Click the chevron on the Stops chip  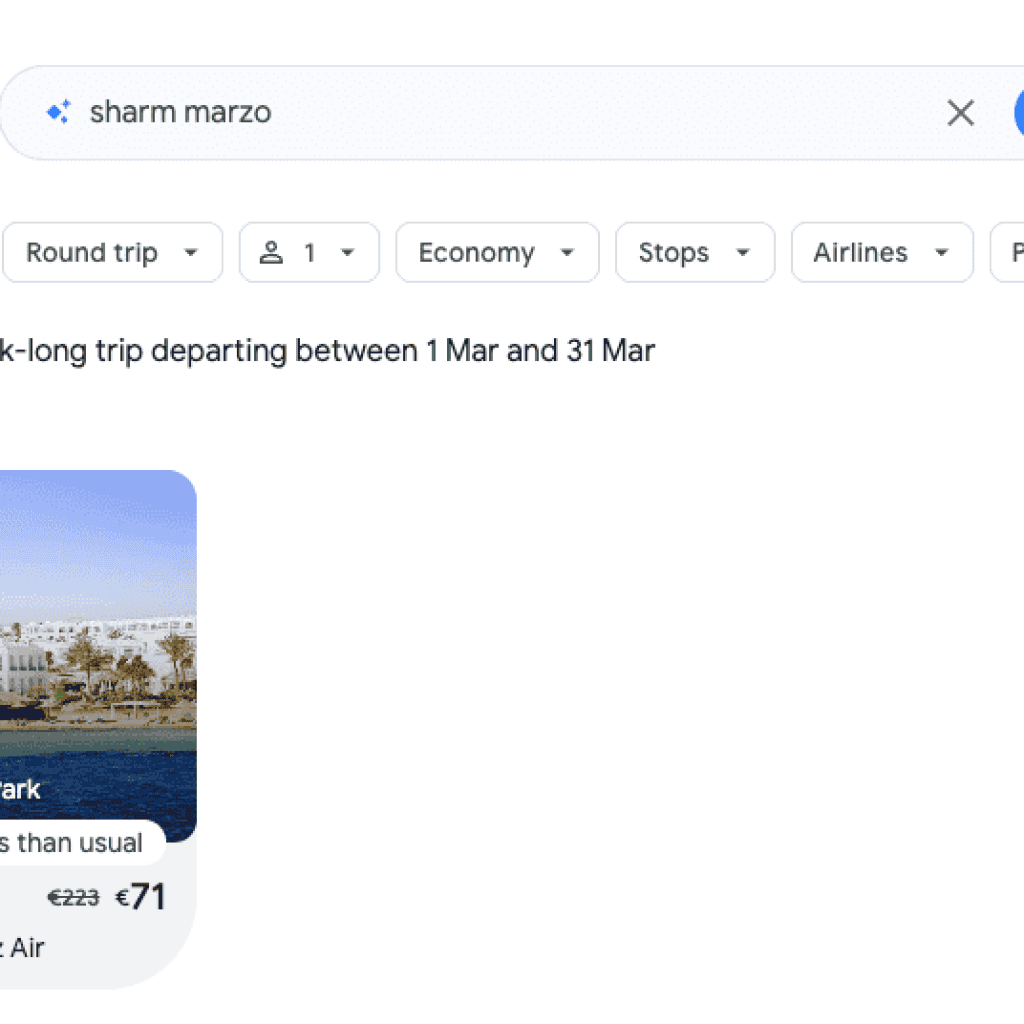[742, 253]
